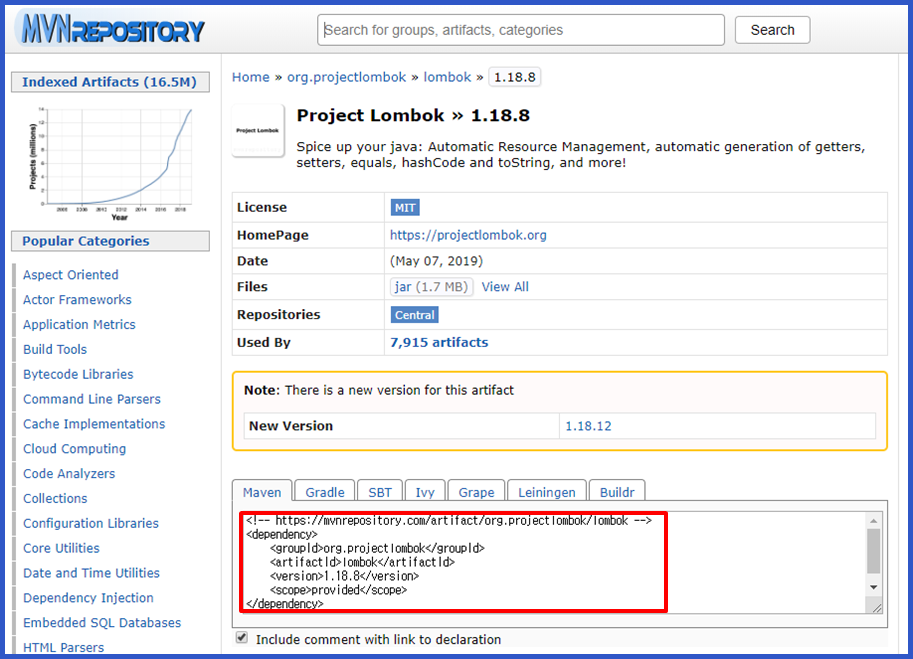Click the snippet scrollbar thumb
The image size is (913, 659).
873,551
